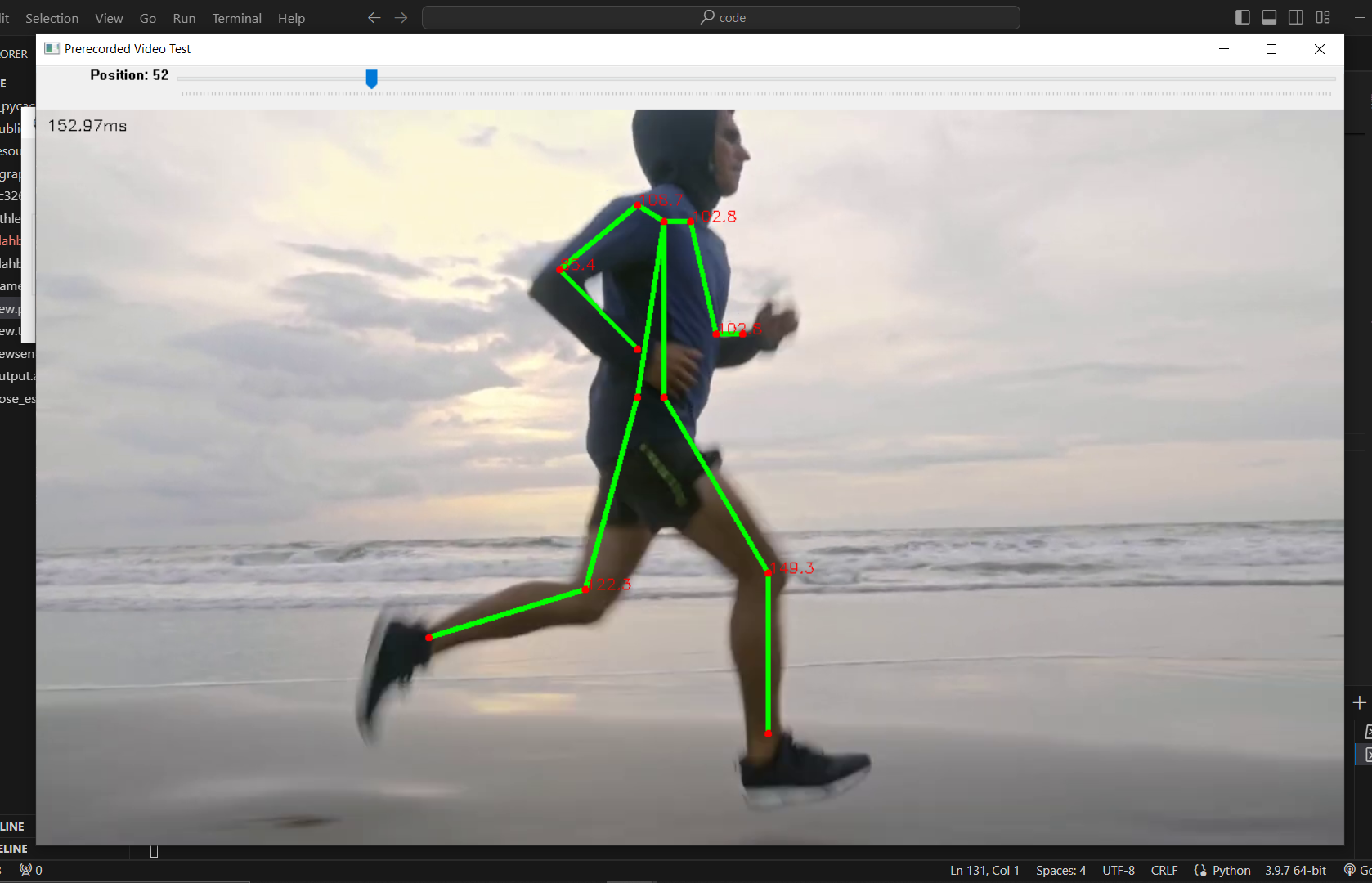Screen dimensions: 1372x883
Task: Toggle the secondary side bar layout icon
Action: click(x=1296, y=17)
